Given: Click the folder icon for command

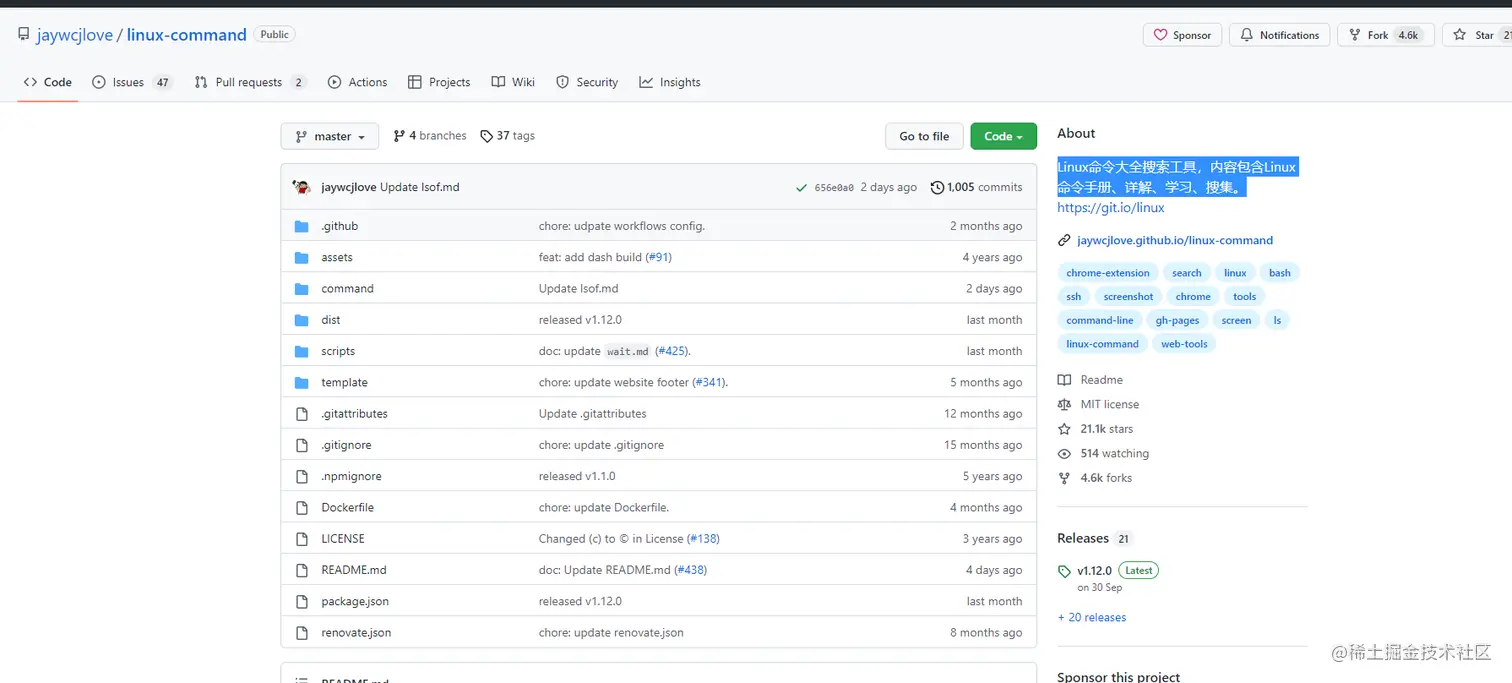Looking at the screenshot, I should point(302,288).
